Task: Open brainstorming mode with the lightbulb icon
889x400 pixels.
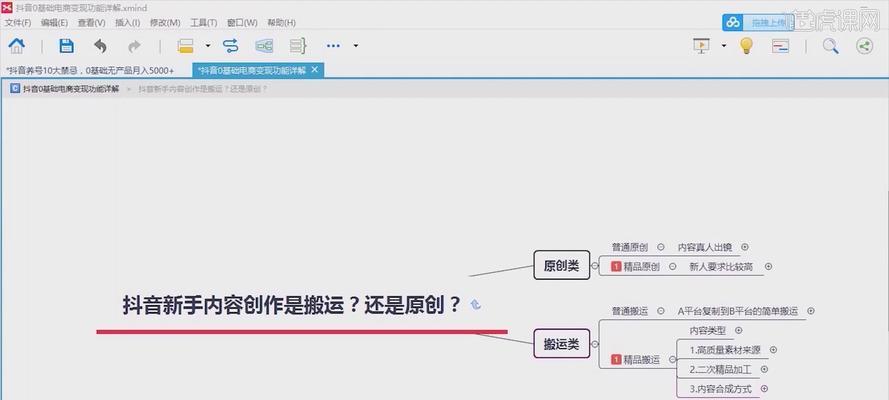Action: coord(747,45)
